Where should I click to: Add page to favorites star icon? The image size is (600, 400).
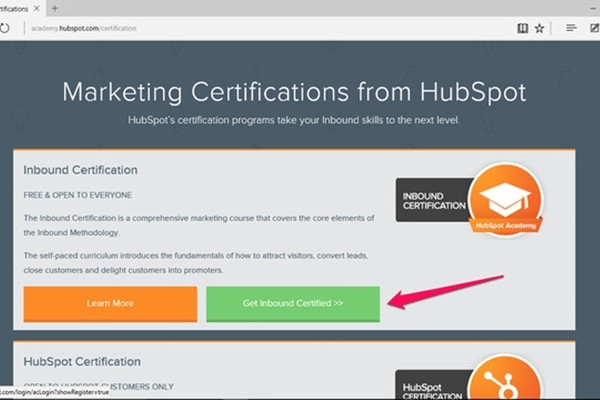pos(539,28)
